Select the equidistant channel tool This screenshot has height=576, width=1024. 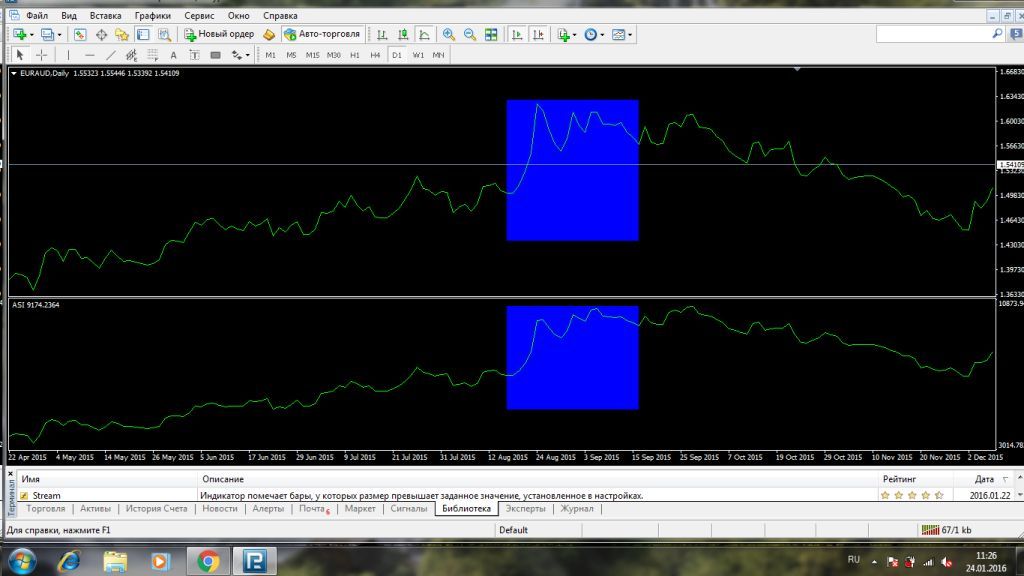tap(131, 55)
